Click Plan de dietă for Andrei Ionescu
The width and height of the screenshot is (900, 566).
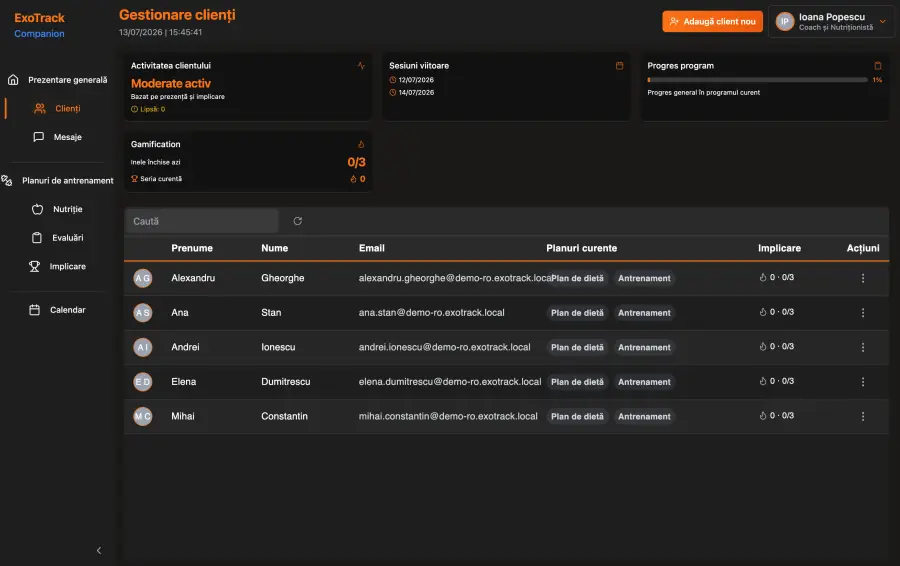click(577, 347)
